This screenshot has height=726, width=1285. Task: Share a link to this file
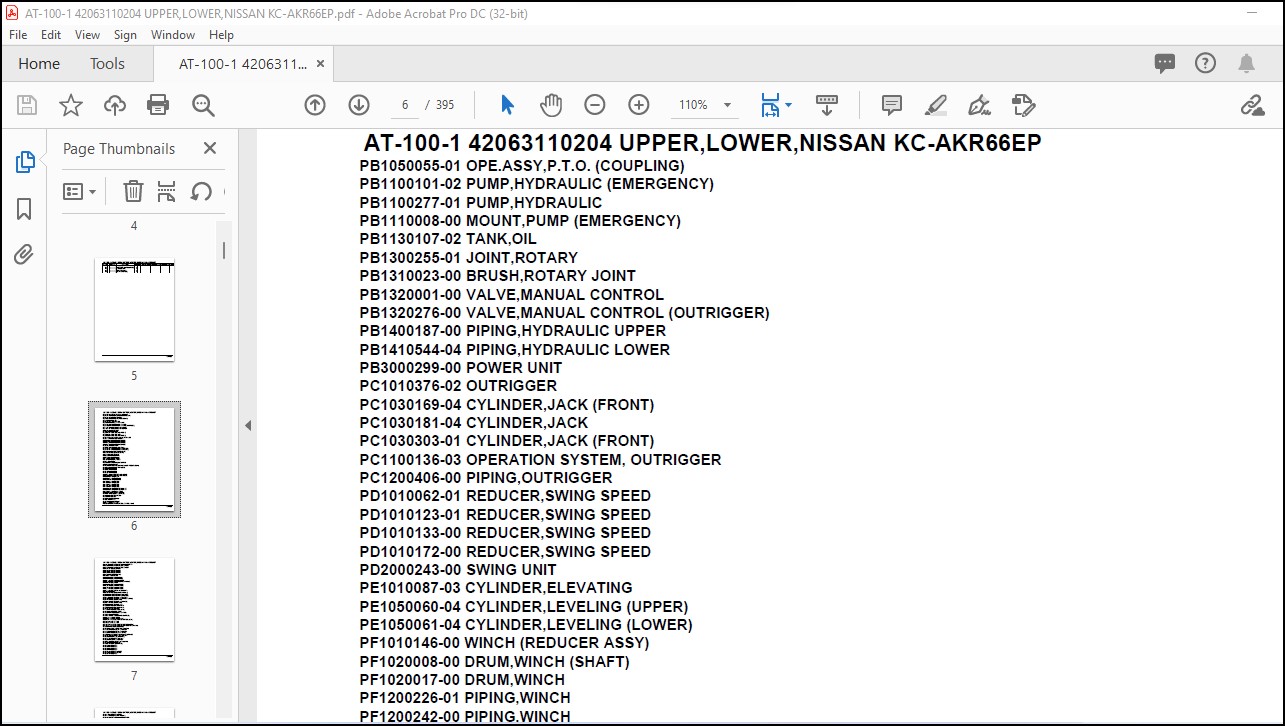(x=1252, y=105)
